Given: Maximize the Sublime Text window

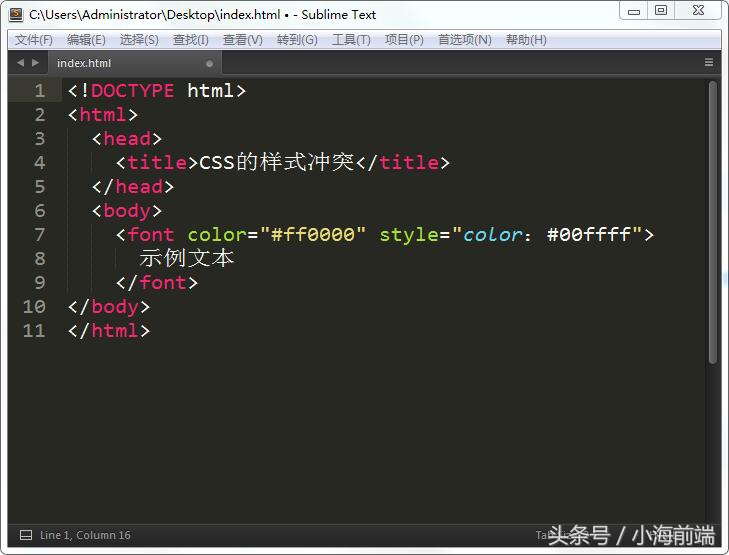Looking at the screenshot, I should 661,11.
